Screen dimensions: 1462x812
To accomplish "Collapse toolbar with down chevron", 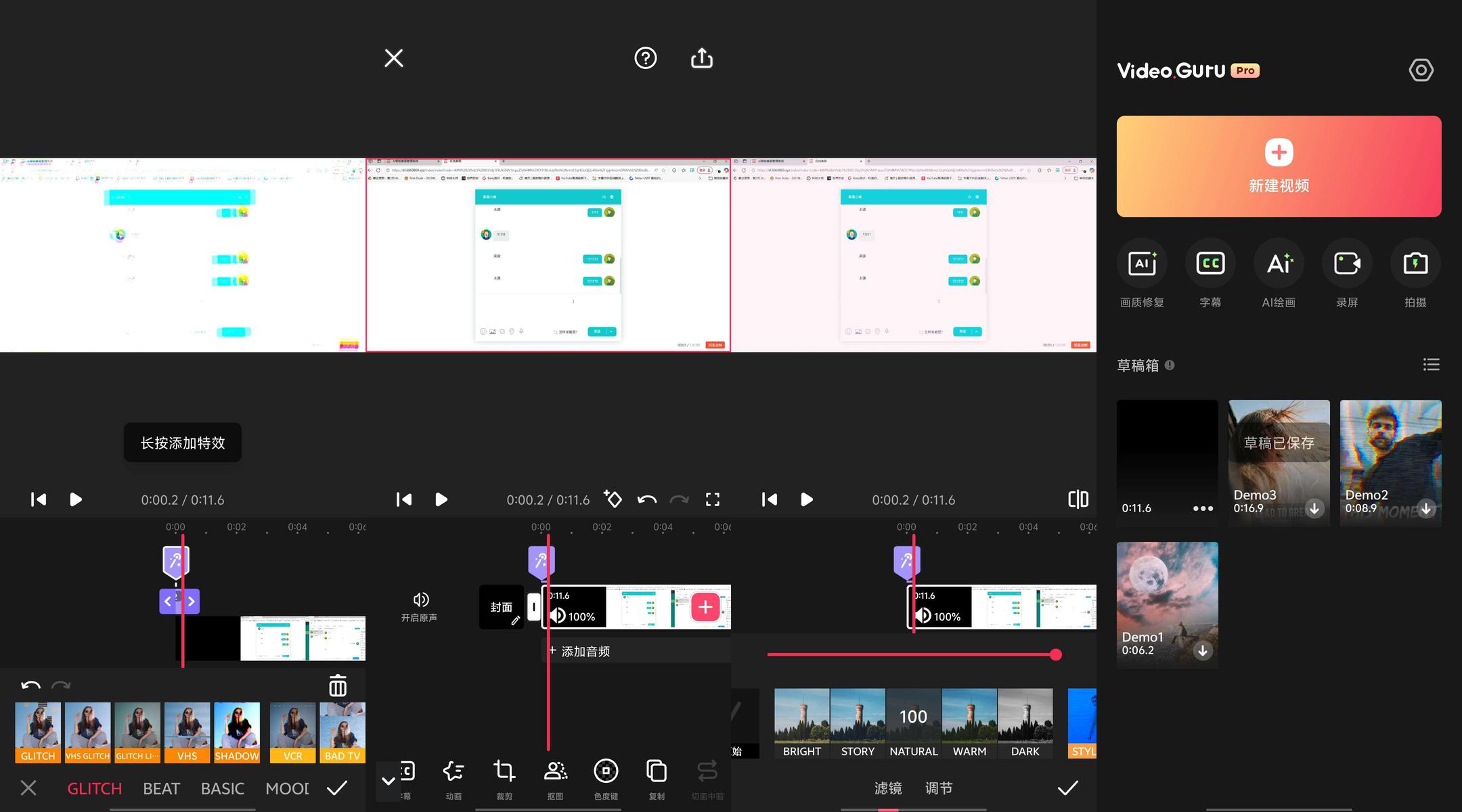I will [x=388, y=781].
